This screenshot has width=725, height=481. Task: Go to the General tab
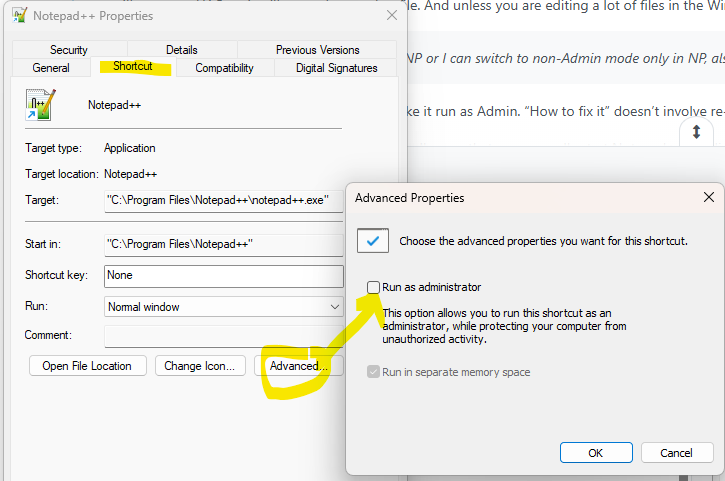coord(51,68)
